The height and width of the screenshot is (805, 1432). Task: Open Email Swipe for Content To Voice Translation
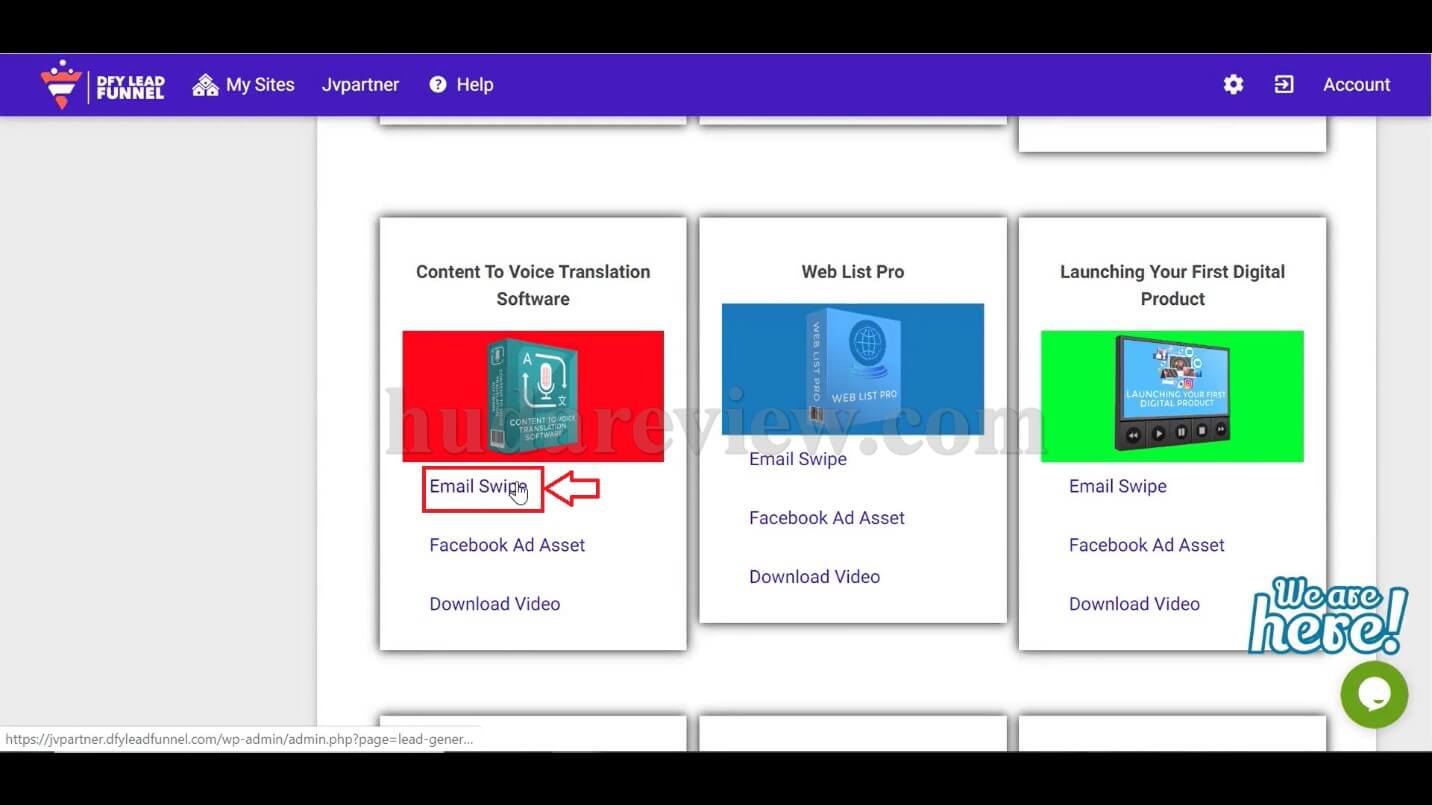coord(478,487)
